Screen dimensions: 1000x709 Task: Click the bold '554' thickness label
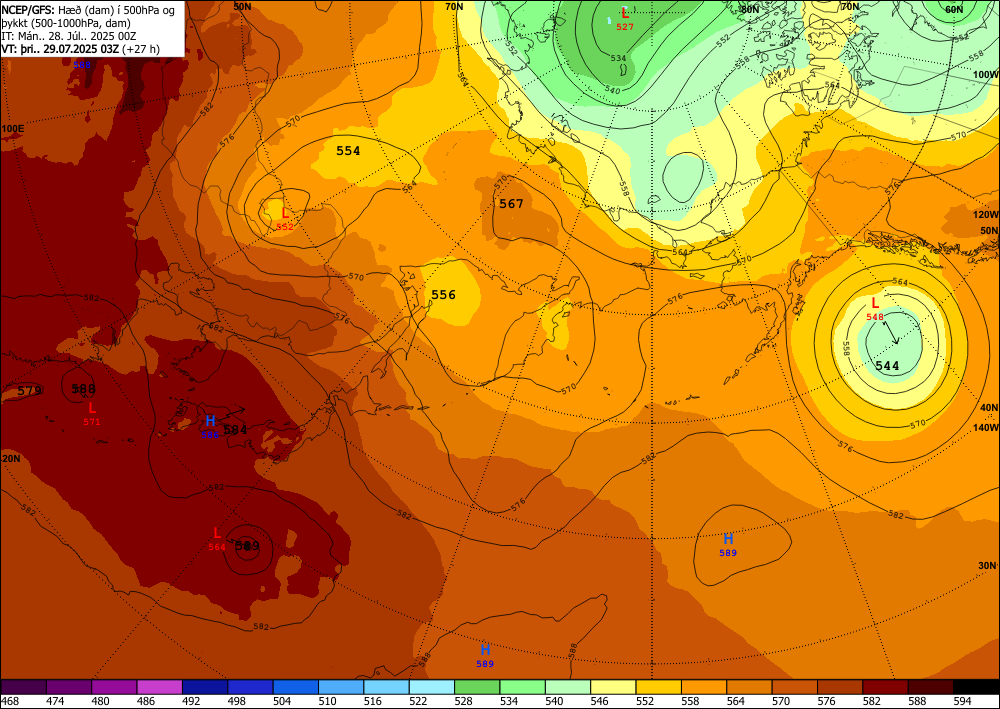pos(348,151)
